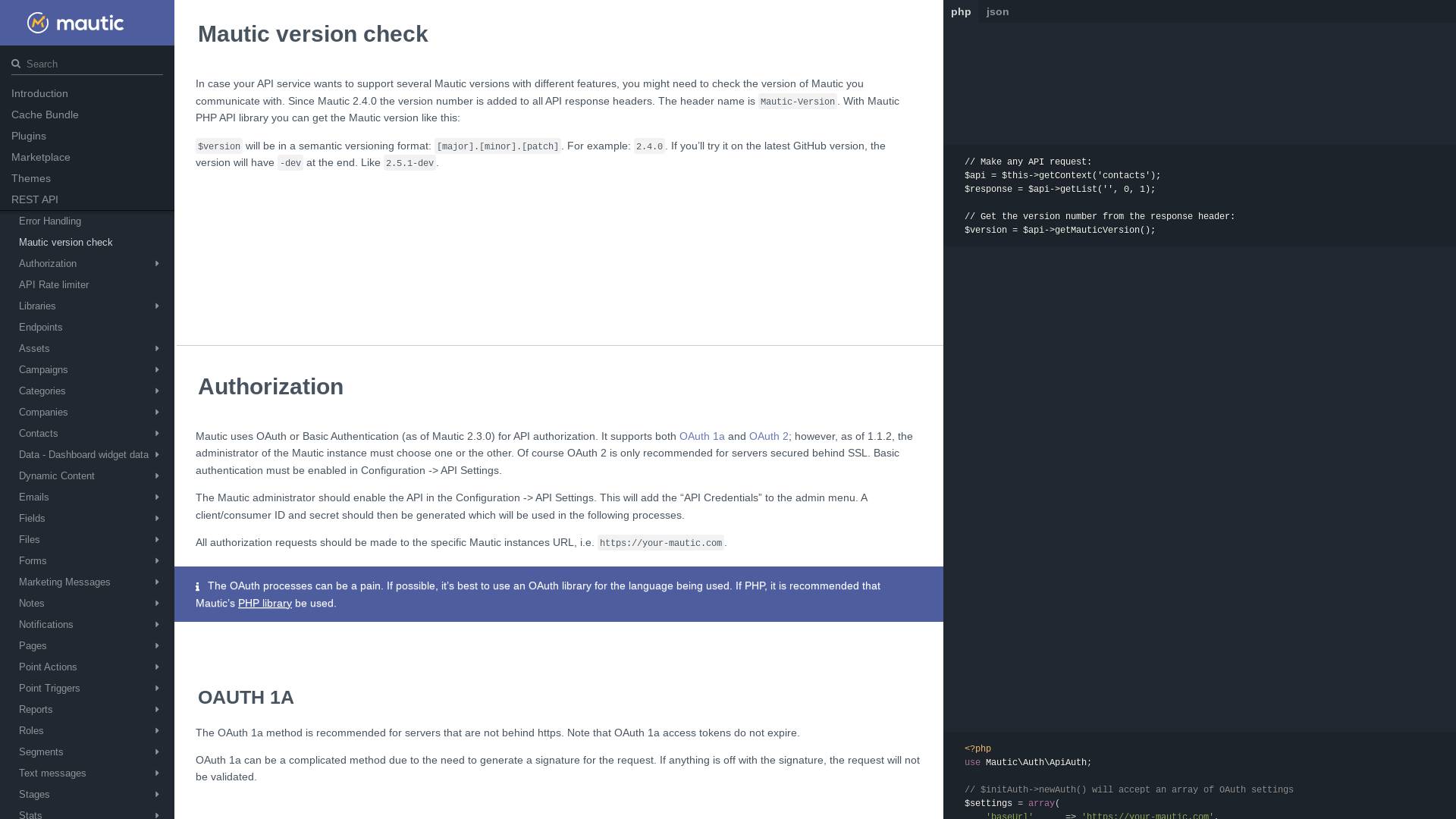Expand the Emails arrow icon
The height and width of the screenshot is (819, 1456).
tap(157, 497)
